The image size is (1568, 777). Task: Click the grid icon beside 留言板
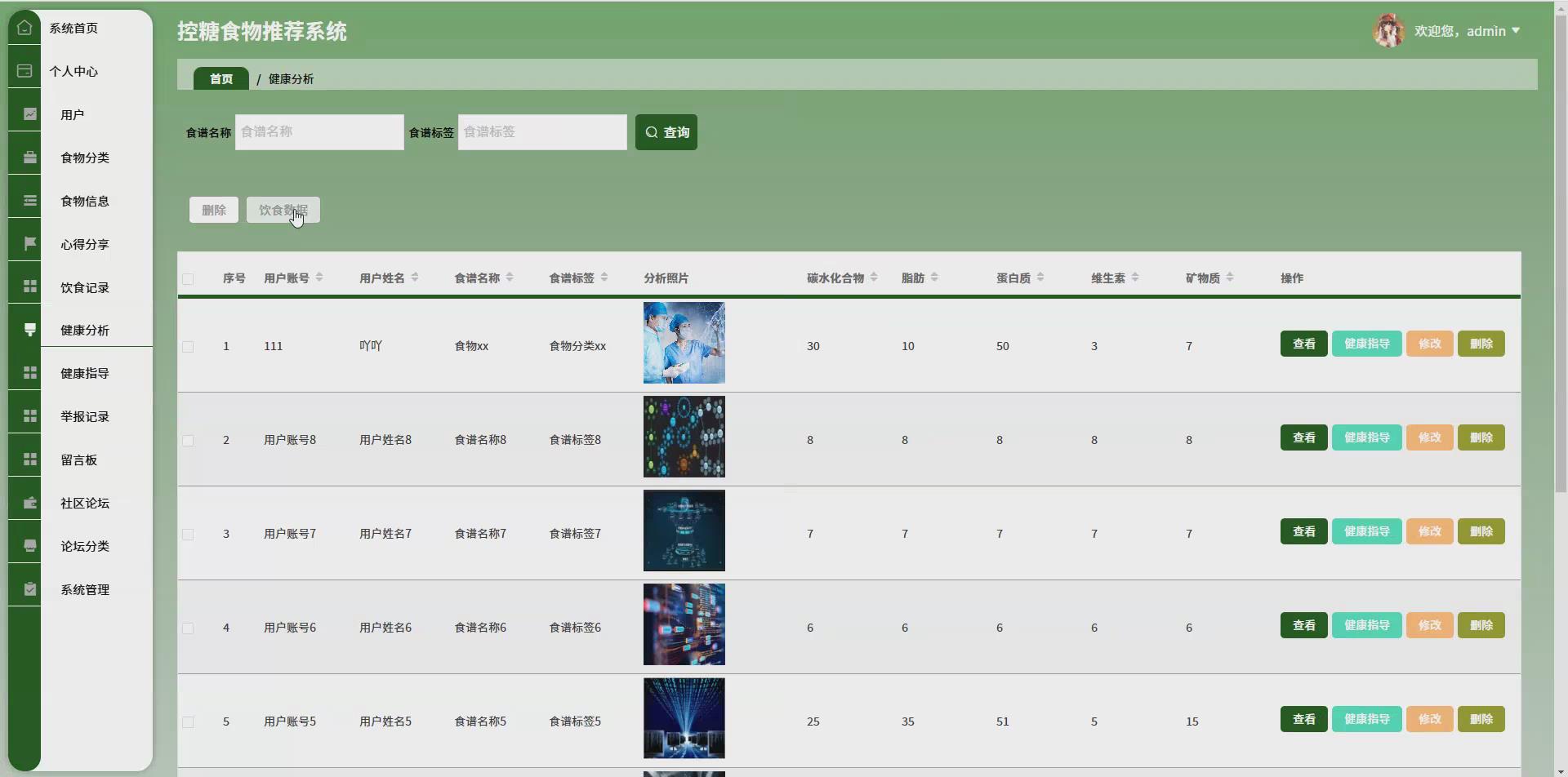click(30, 460)
